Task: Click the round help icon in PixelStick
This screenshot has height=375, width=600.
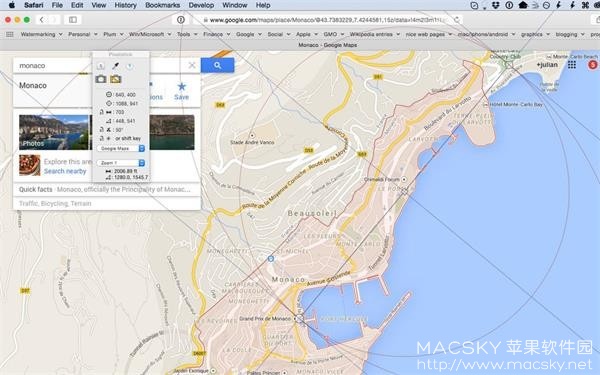Action: pos(130,66)
